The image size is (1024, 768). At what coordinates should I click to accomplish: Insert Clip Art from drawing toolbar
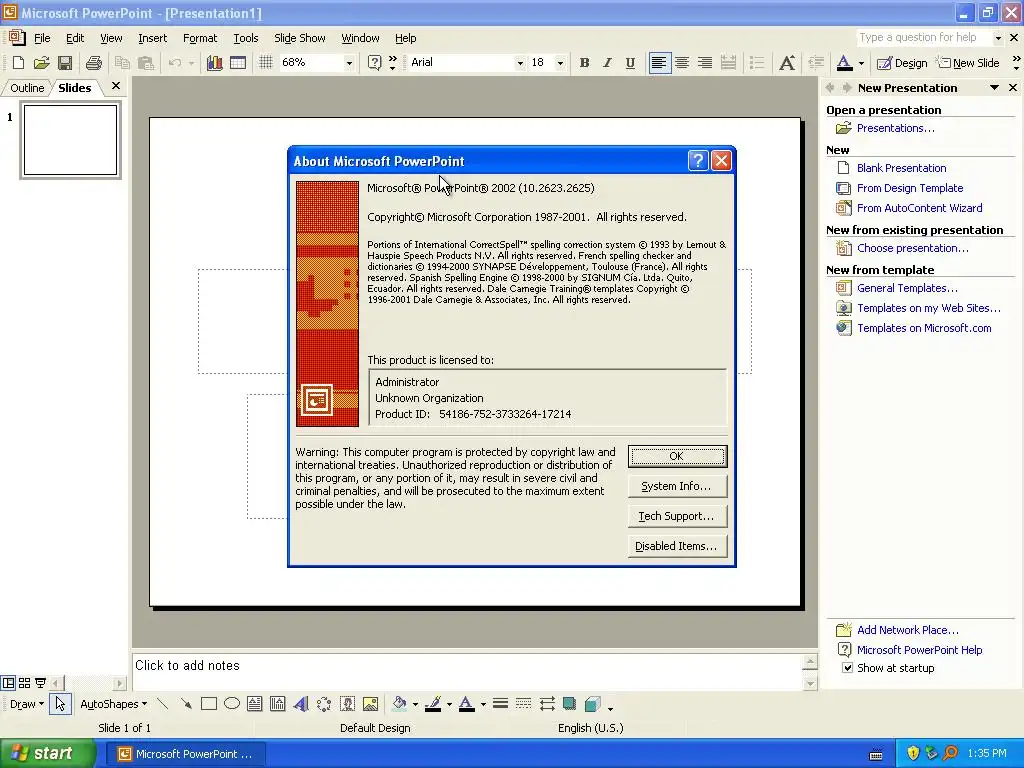point(347,704)
